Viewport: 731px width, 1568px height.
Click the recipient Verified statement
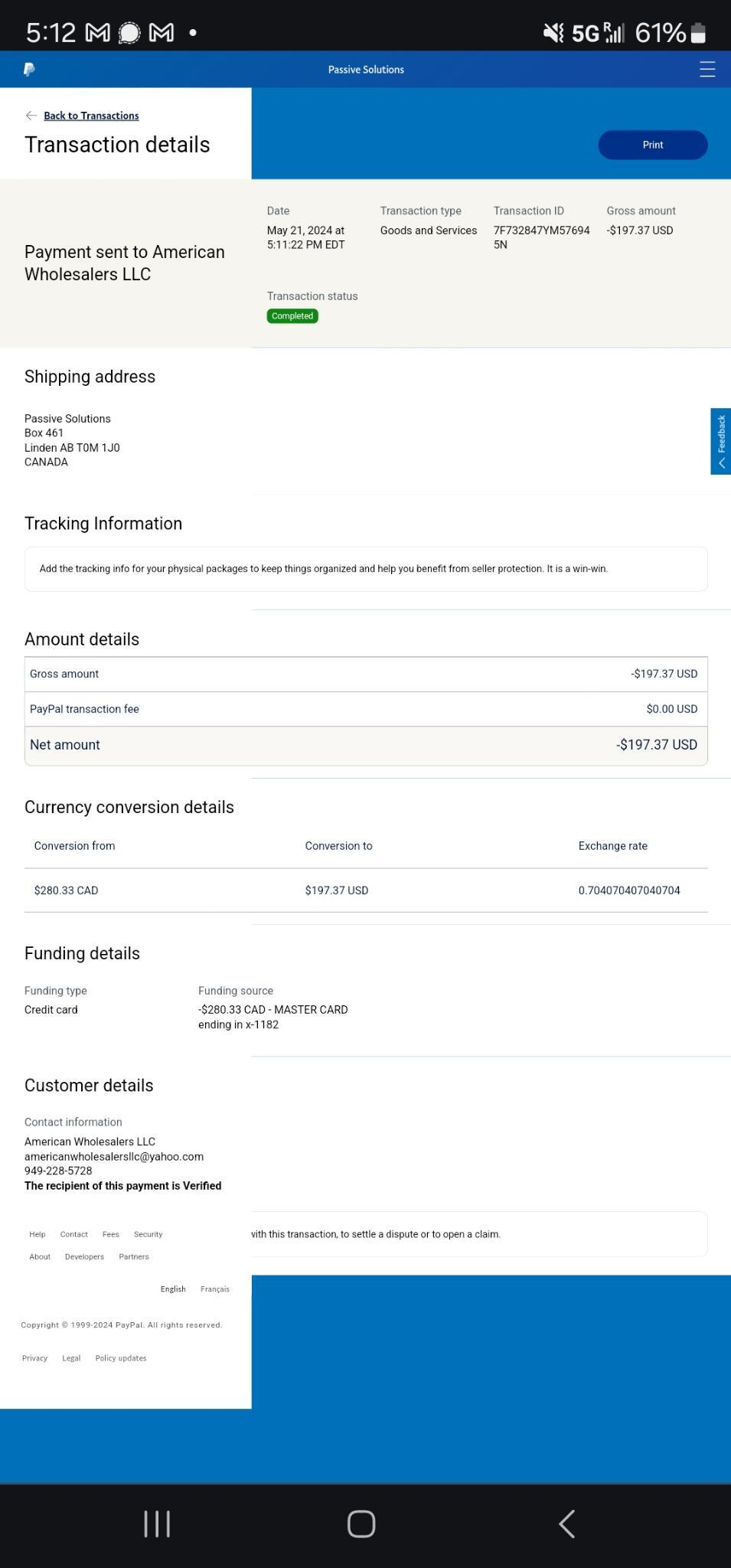[122, 1186]
